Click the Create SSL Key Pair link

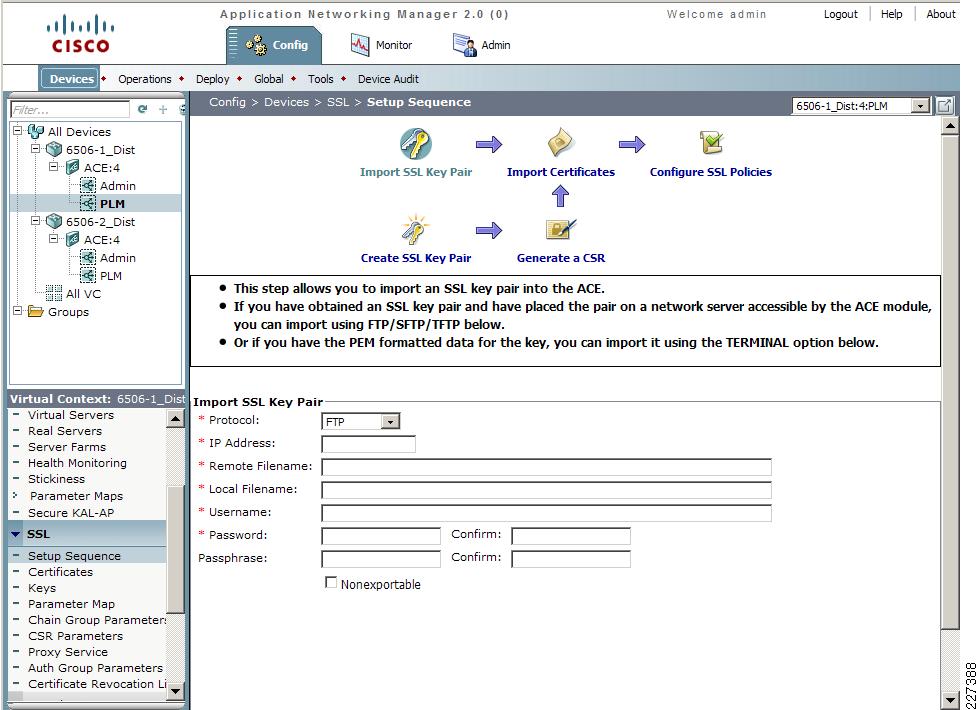pyautogui.click(x=416, y=258)
